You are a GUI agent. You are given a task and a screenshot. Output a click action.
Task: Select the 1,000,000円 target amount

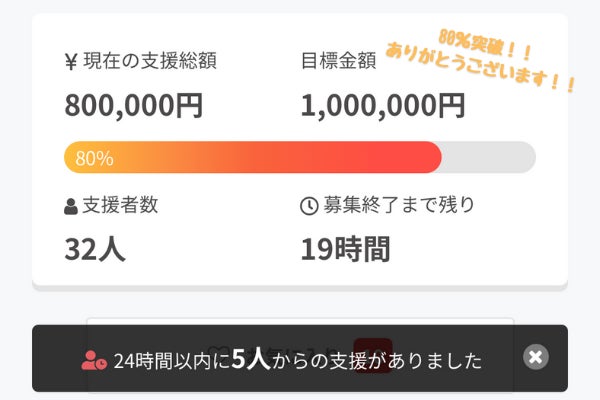point(383,103)
